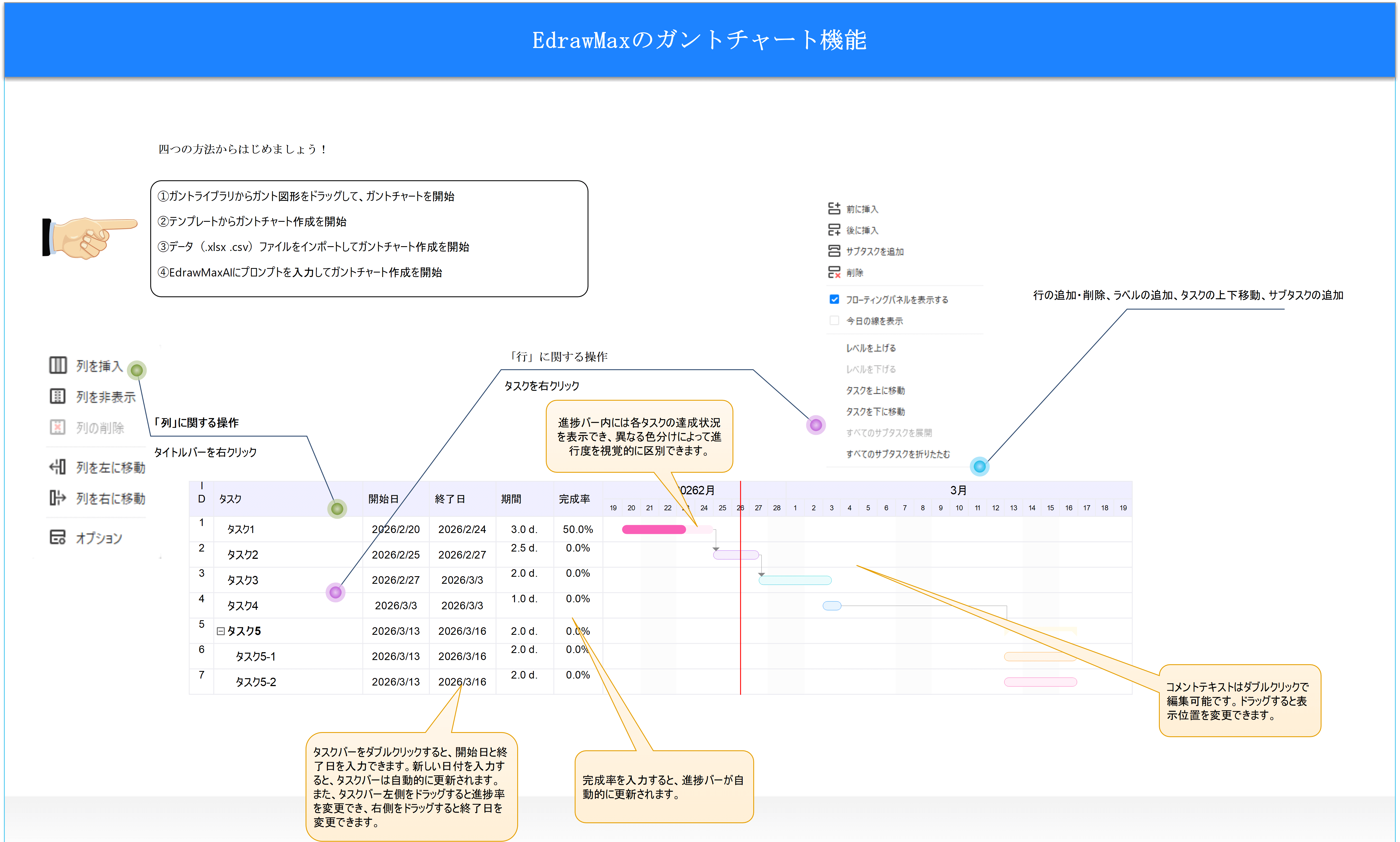Screen dimensions: 1400x842
Task: Click the オプション options icon
Action: point(58,537)
